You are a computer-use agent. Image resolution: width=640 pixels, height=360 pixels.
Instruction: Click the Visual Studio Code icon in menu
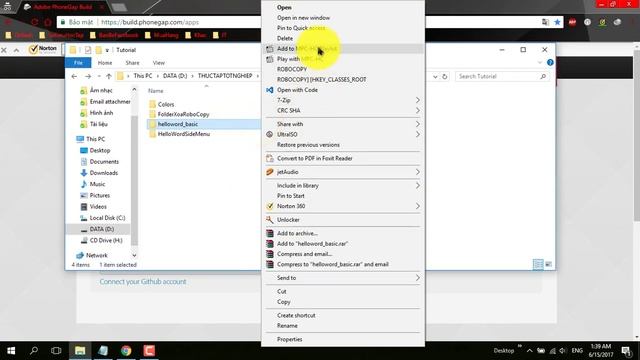pos(269,90)
